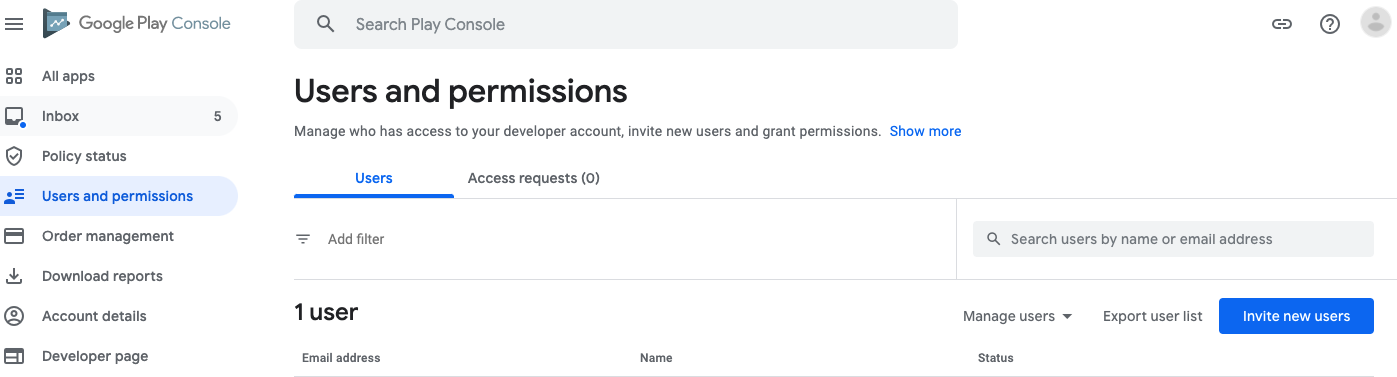
Task: Copy link using the chain icon
Action: [1282, 24]
